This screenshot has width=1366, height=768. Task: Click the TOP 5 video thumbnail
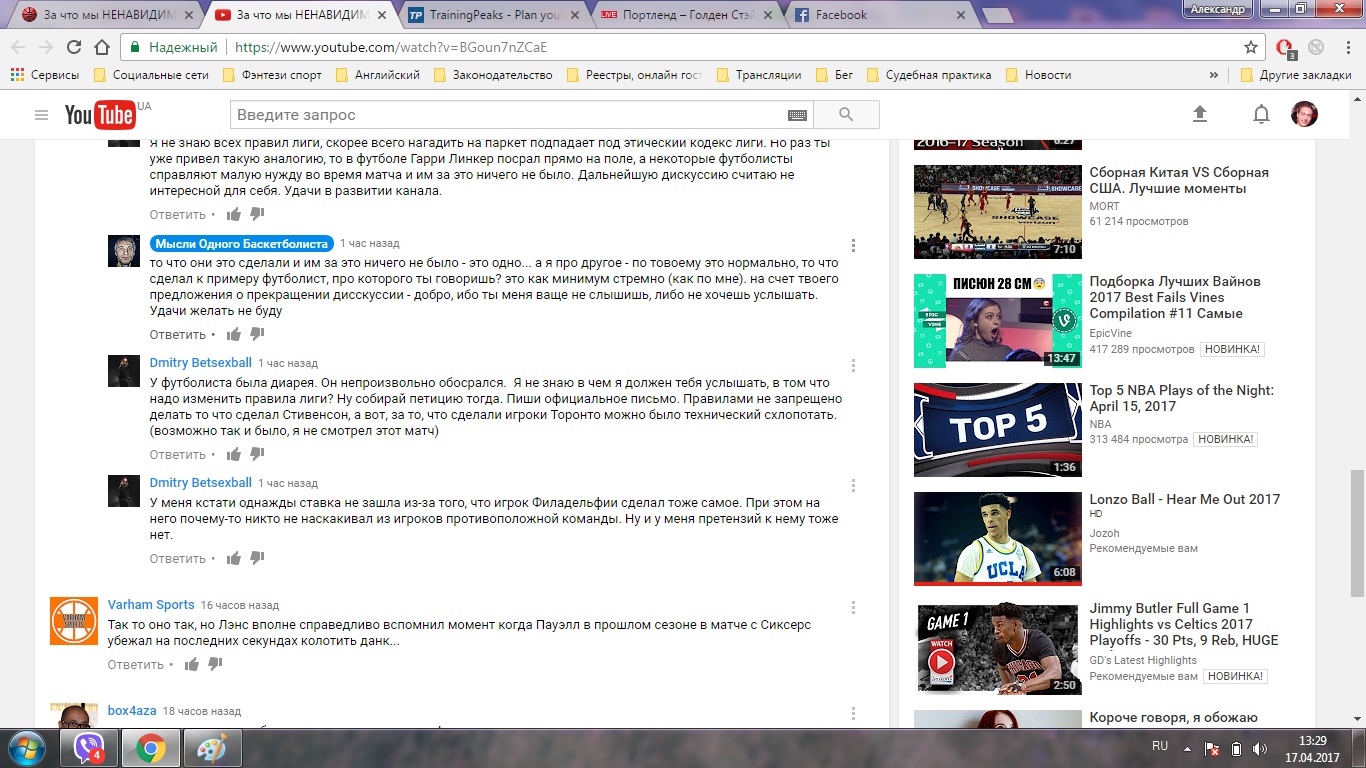[x=998, y=430]
